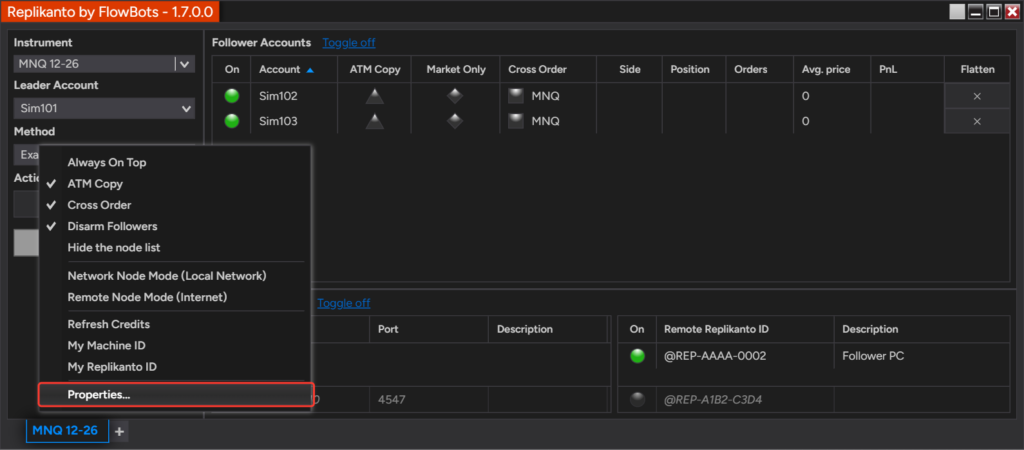Image resolution: width=1024 pixels, height=450 pixels.
Task: Tick the Cross Order checkbox for Sim102
Action: tap(516, 96)
